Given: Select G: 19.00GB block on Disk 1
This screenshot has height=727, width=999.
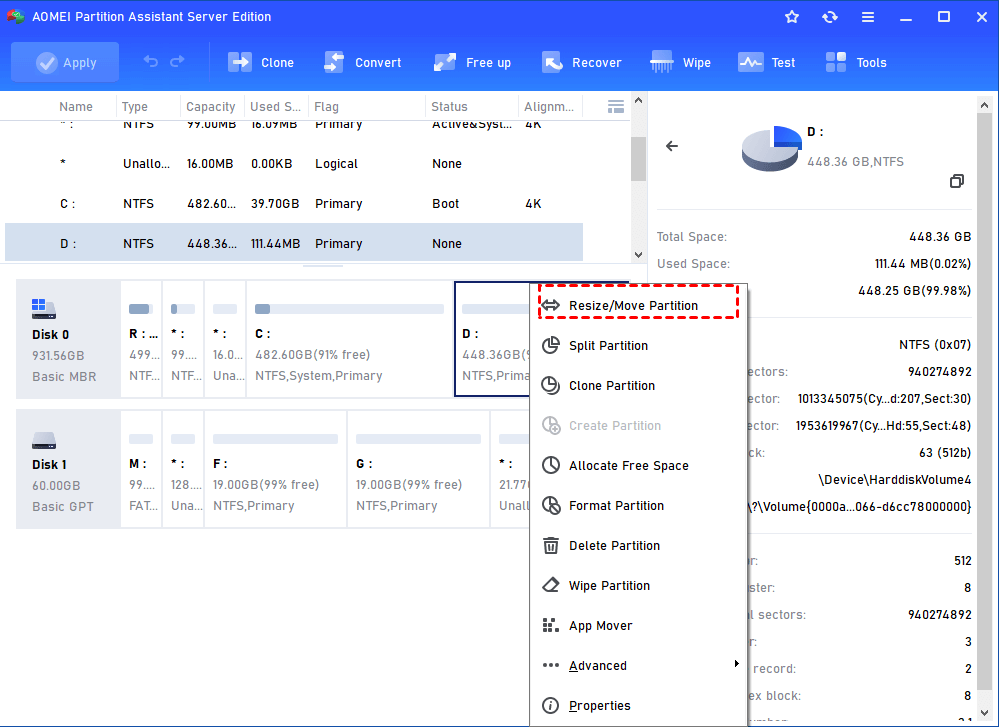Looking at the screenshot, I should pos(419,470).
